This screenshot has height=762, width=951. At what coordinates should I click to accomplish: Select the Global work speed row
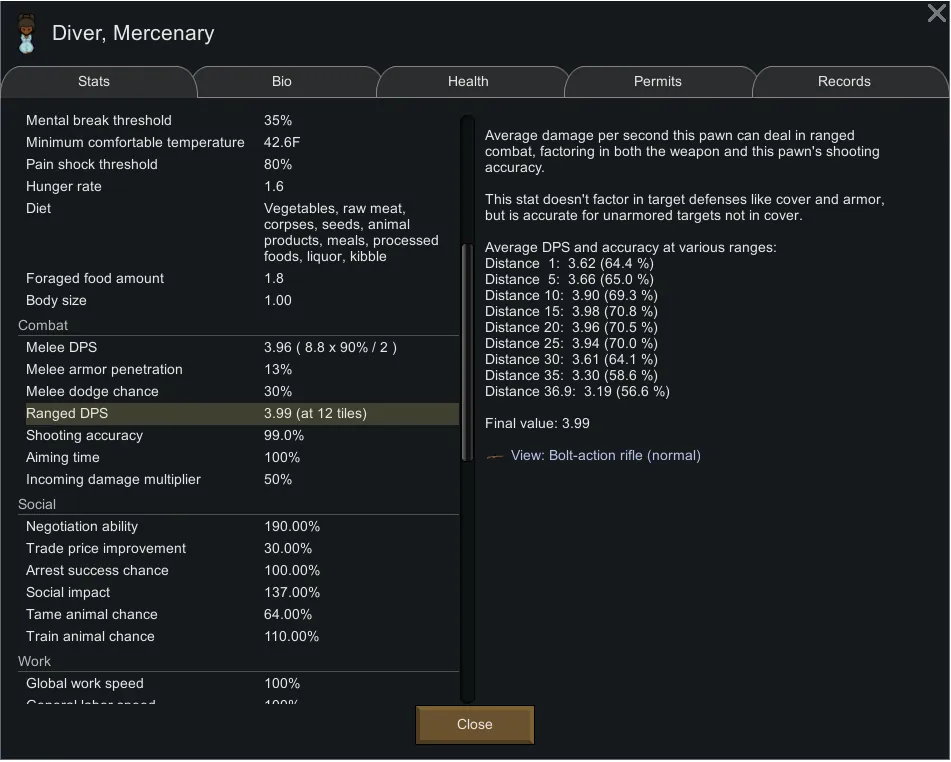tap(240, 684)
